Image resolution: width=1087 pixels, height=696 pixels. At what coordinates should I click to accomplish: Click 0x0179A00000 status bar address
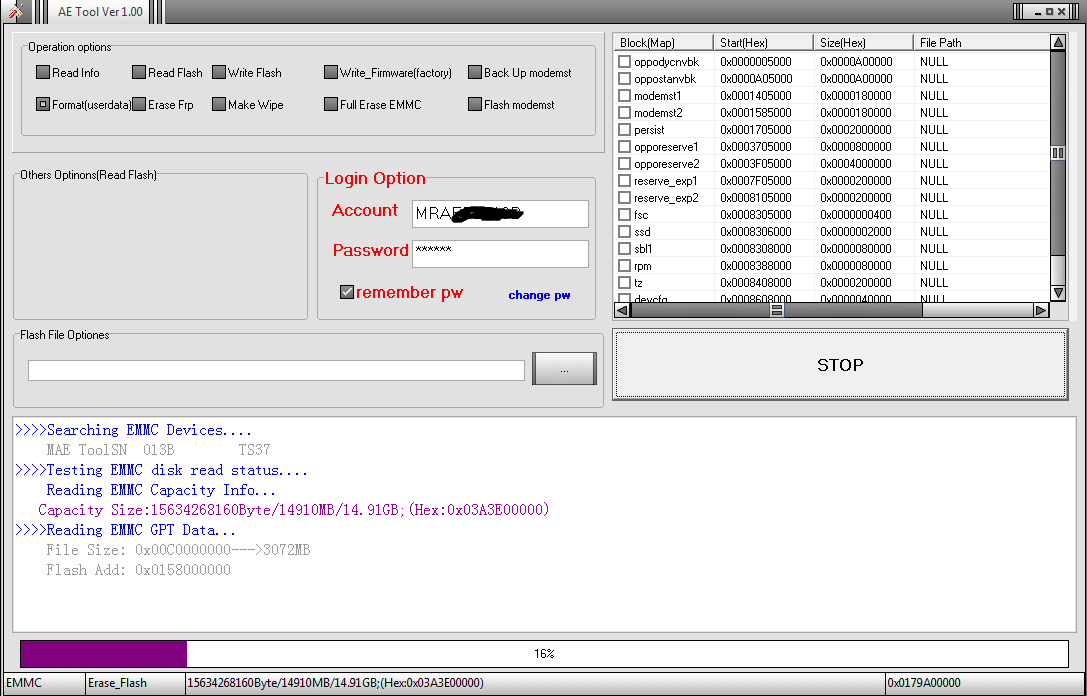click(984, 683)
